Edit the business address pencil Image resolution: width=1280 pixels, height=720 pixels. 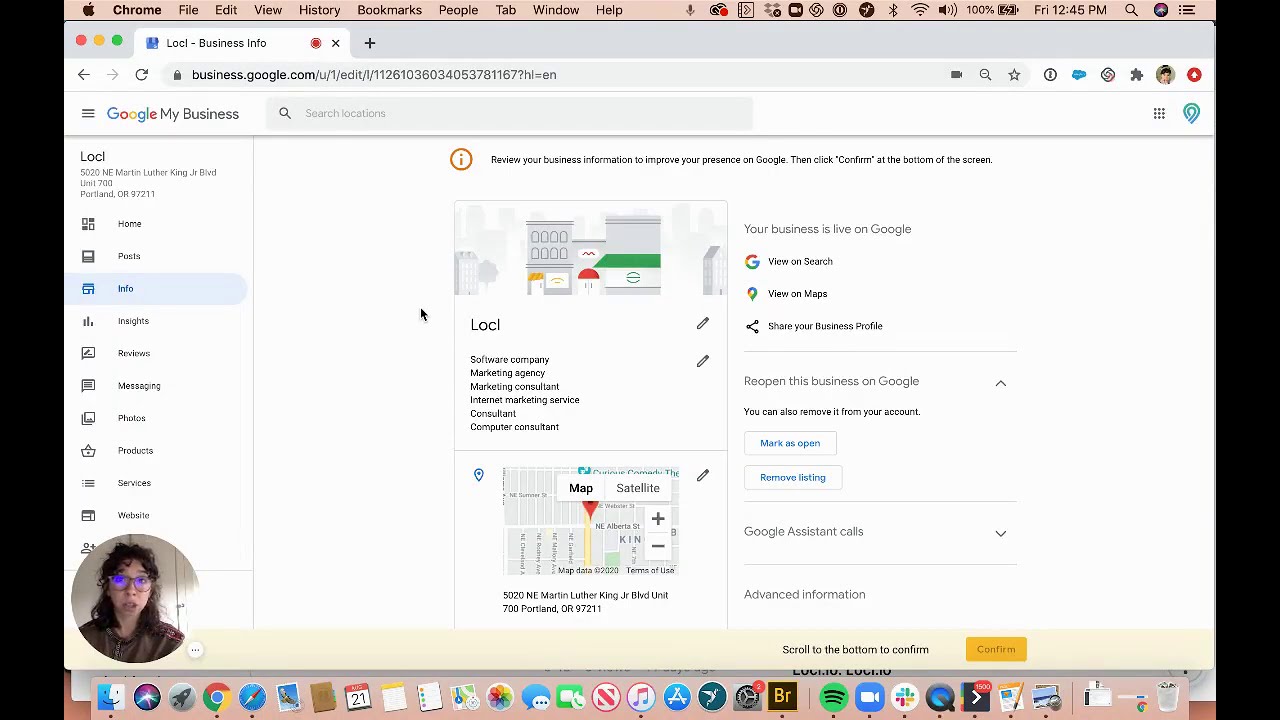(x=703, y=475)
